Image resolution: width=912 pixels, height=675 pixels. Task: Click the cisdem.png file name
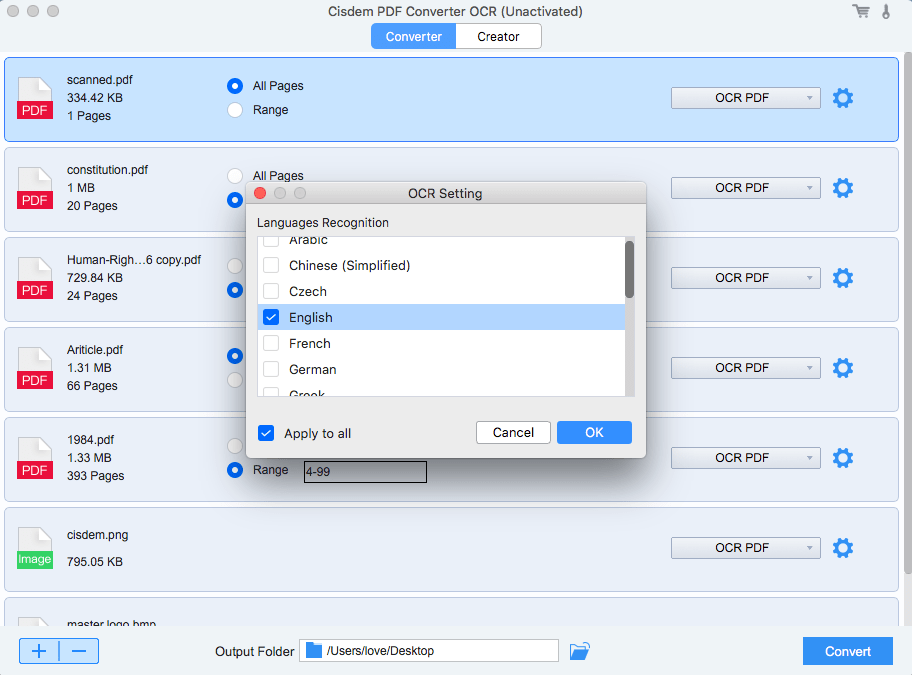(98, 535)
